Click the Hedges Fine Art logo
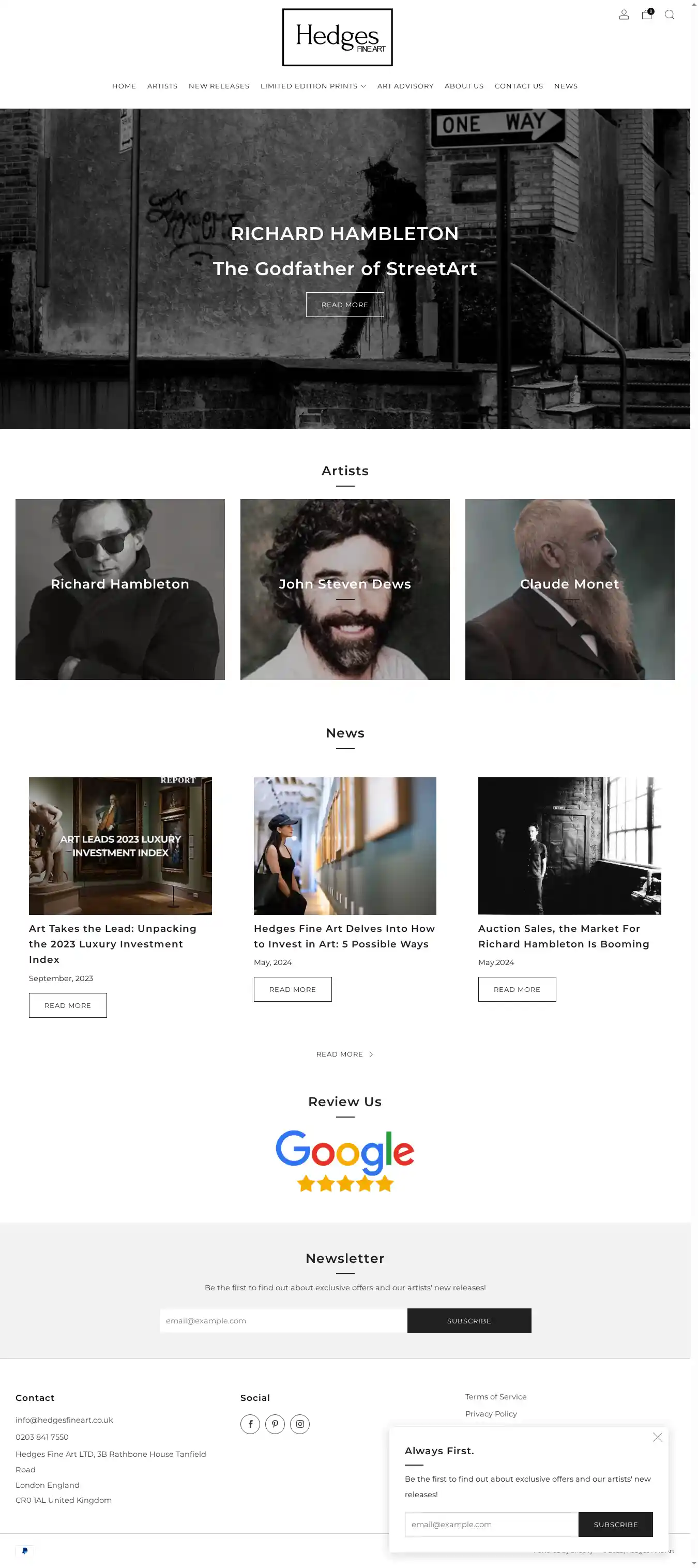Viewport: 698px width, 1568px height. click(337, 37)
